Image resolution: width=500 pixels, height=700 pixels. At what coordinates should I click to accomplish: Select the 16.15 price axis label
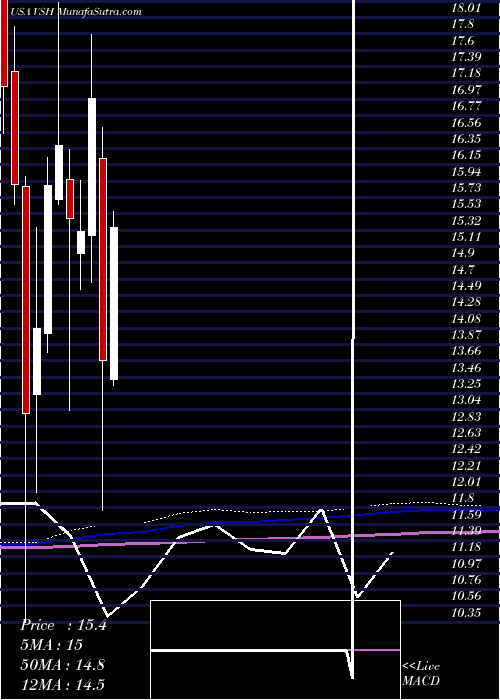(x=466, y=155)
